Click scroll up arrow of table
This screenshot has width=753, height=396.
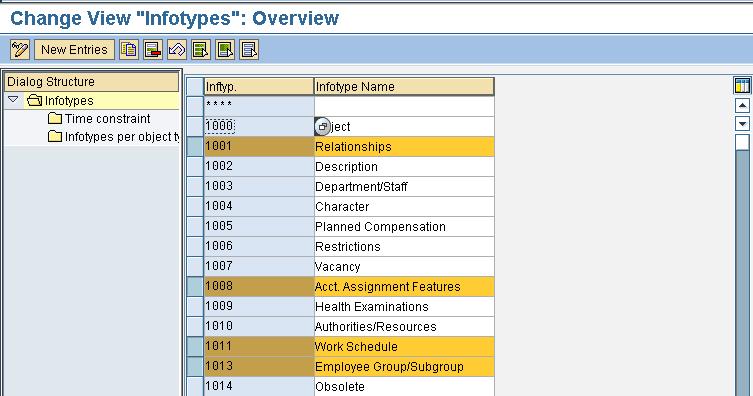click(742, 105)
